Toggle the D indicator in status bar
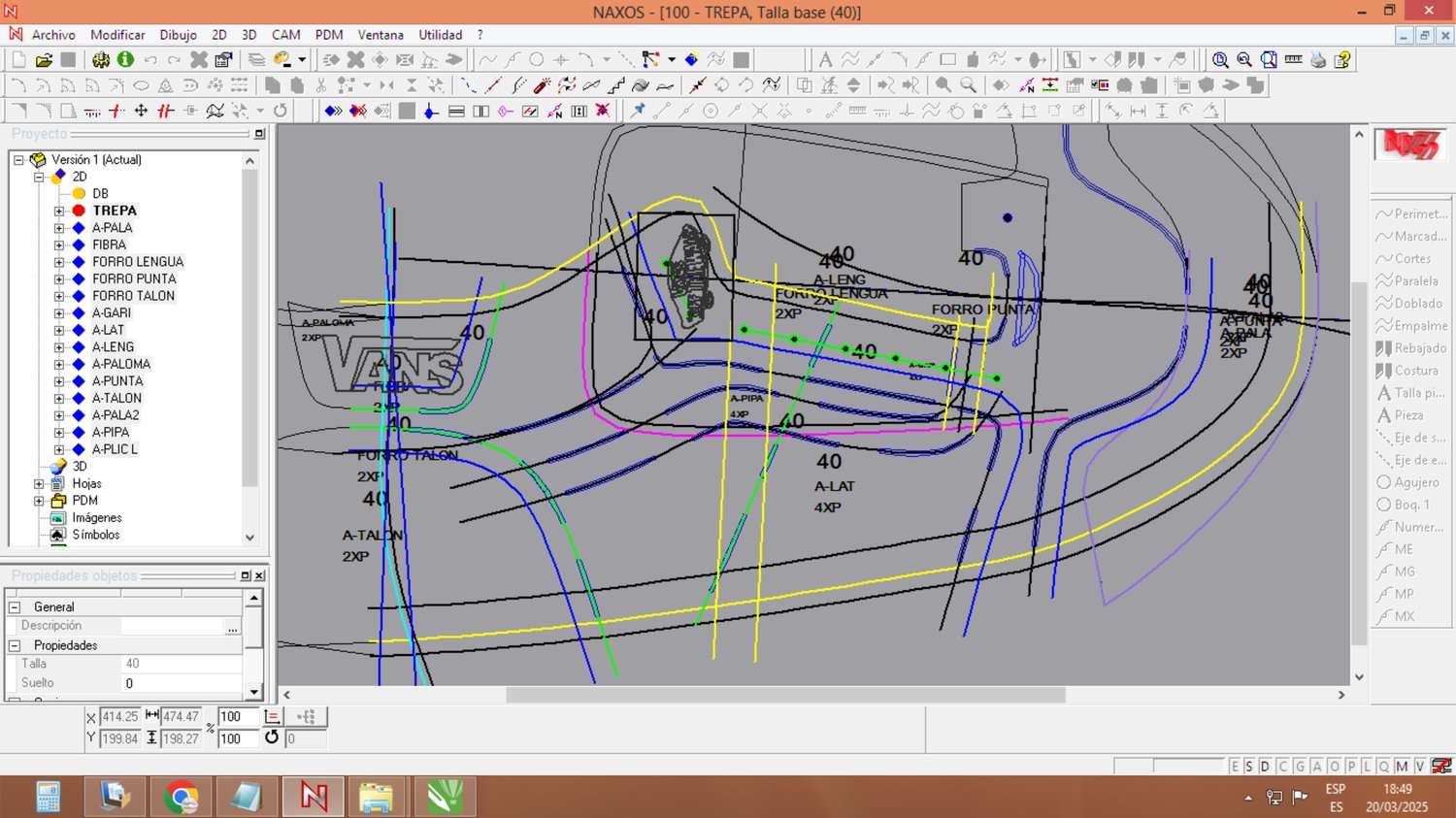Image resolution: width=1456 pixels, height=818 pixels. tap(1265, 767)
